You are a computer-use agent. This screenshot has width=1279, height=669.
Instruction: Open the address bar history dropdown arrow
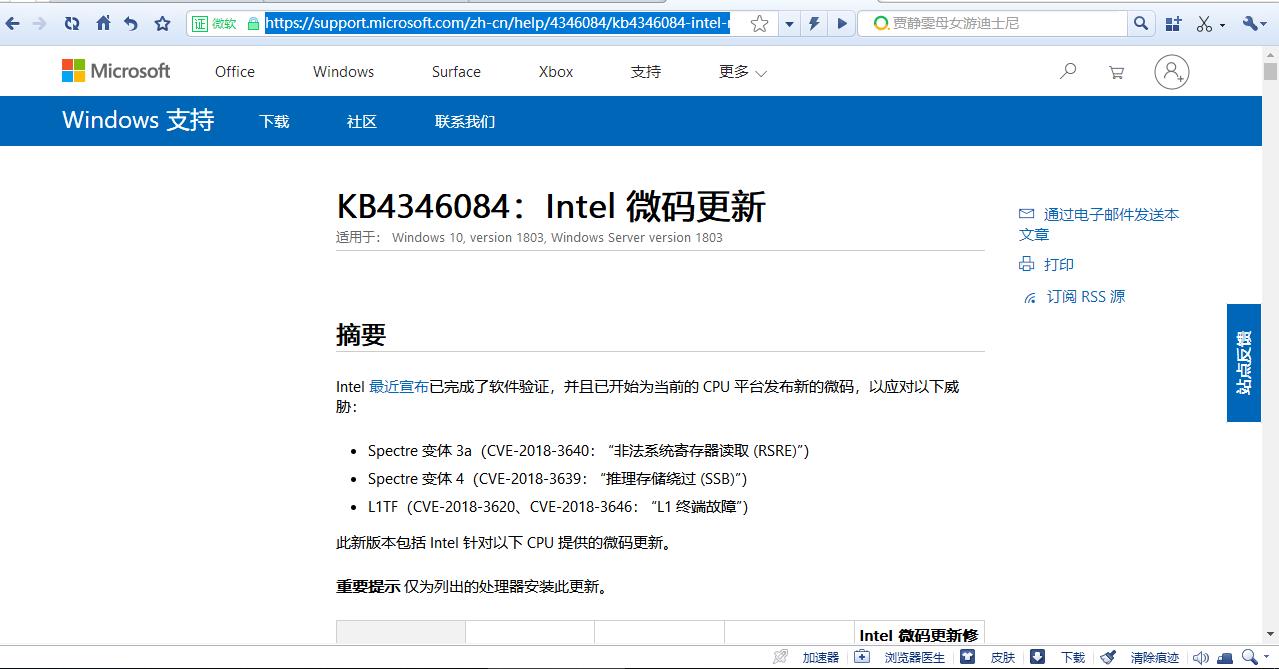tap(789, 23)
